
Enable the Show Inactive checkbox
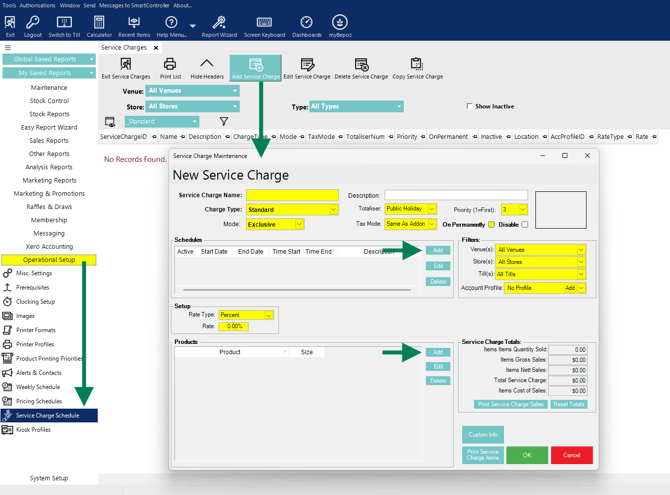click(469, 106)
